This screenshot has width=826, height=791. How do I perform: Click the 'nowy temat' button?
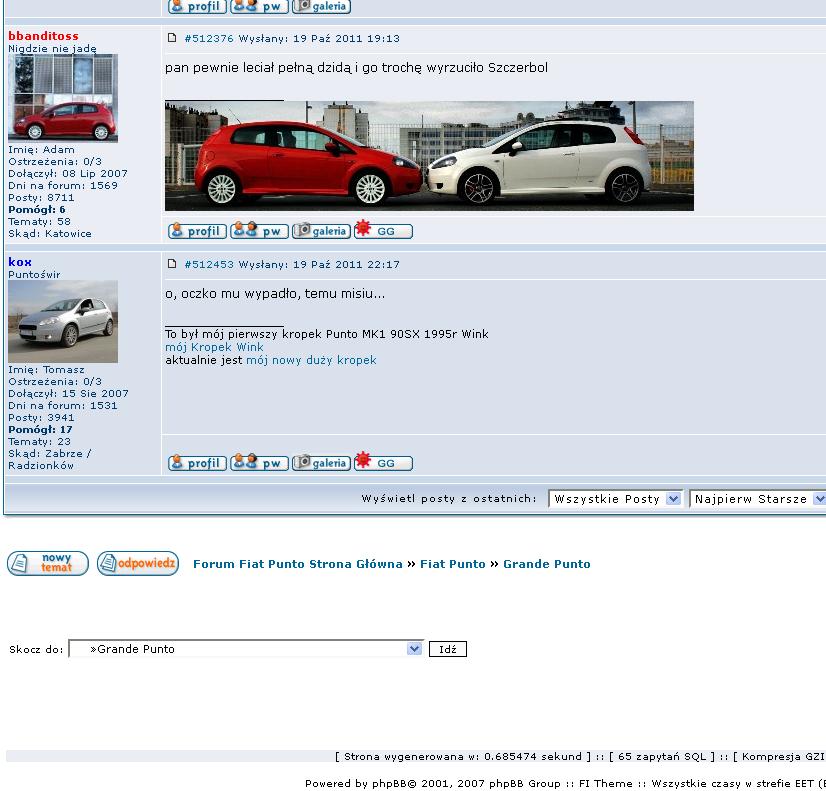coord(48,563)
